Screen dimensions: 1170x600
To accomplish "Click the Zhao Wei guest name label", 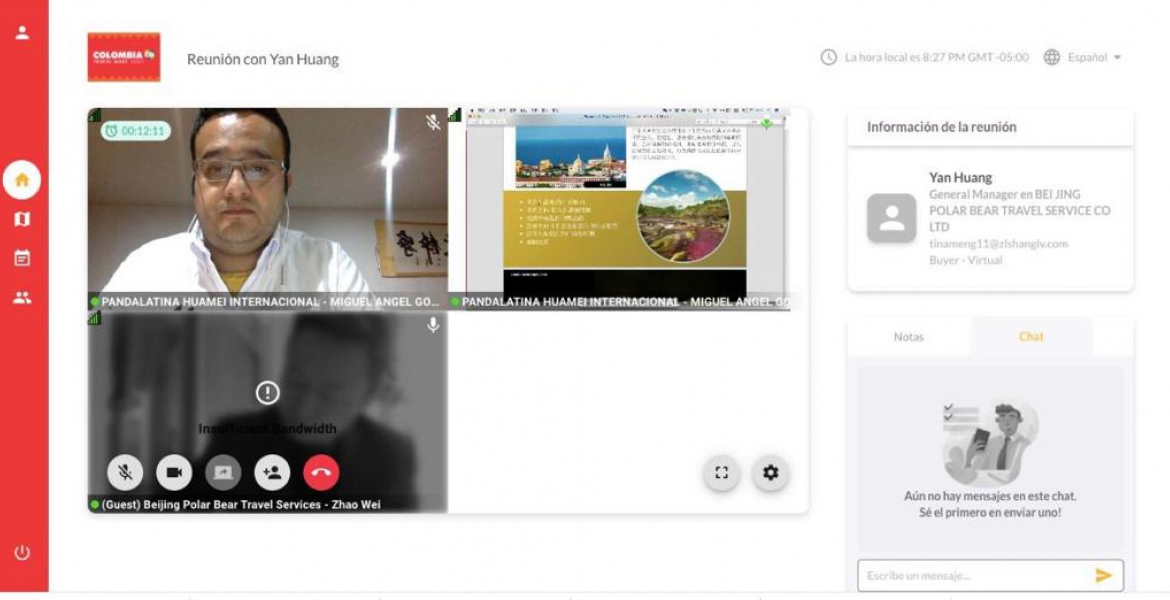I will pos(241,504).
